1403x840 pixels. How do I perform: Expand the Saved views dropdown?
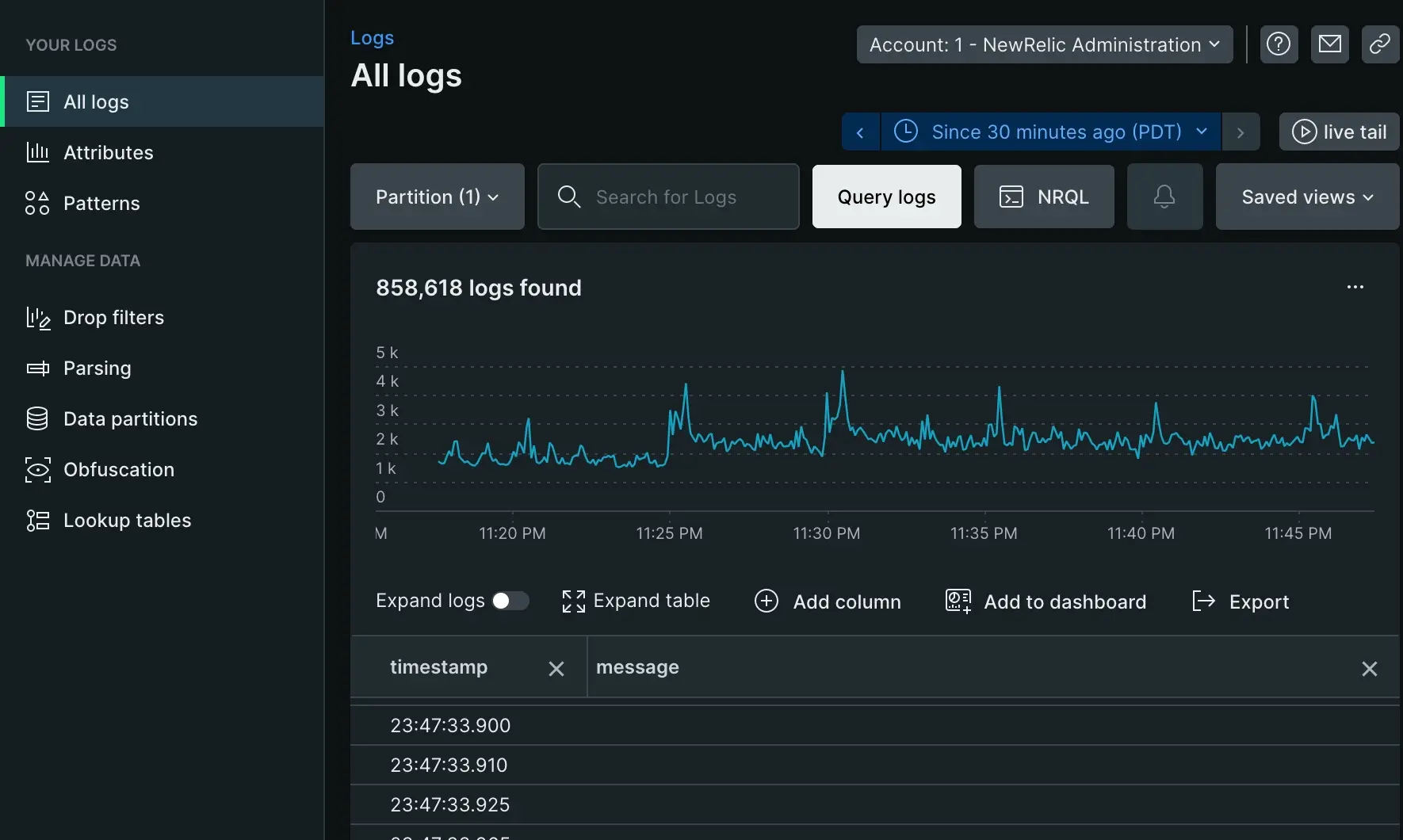pos(1308,197)
